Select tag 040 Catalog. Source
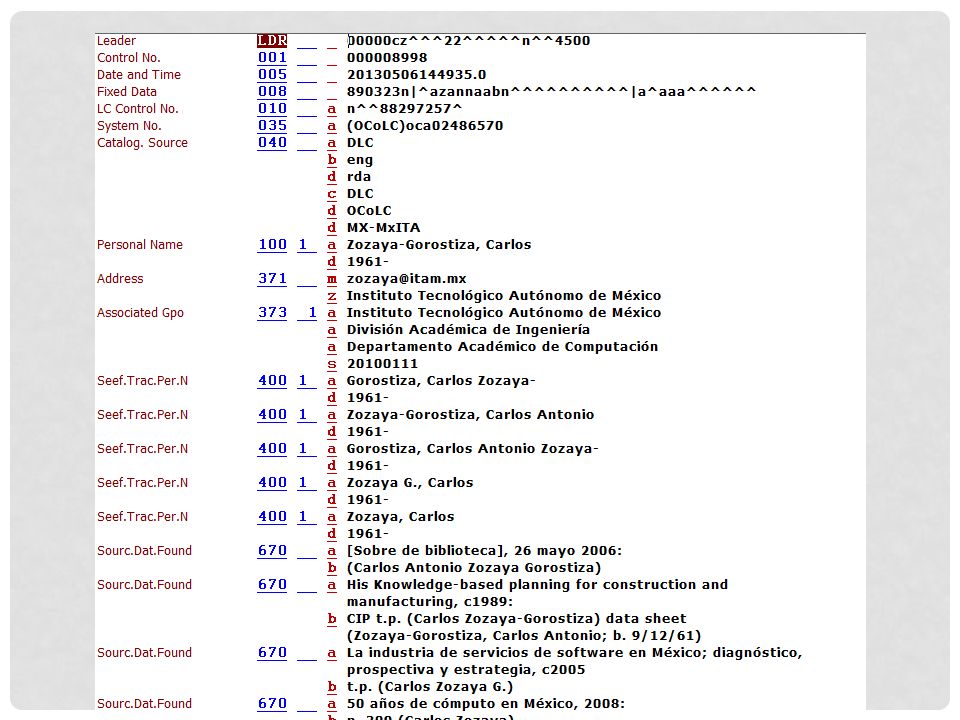The height and width of the screenshot is (720, 960). (x=272, y=143)
